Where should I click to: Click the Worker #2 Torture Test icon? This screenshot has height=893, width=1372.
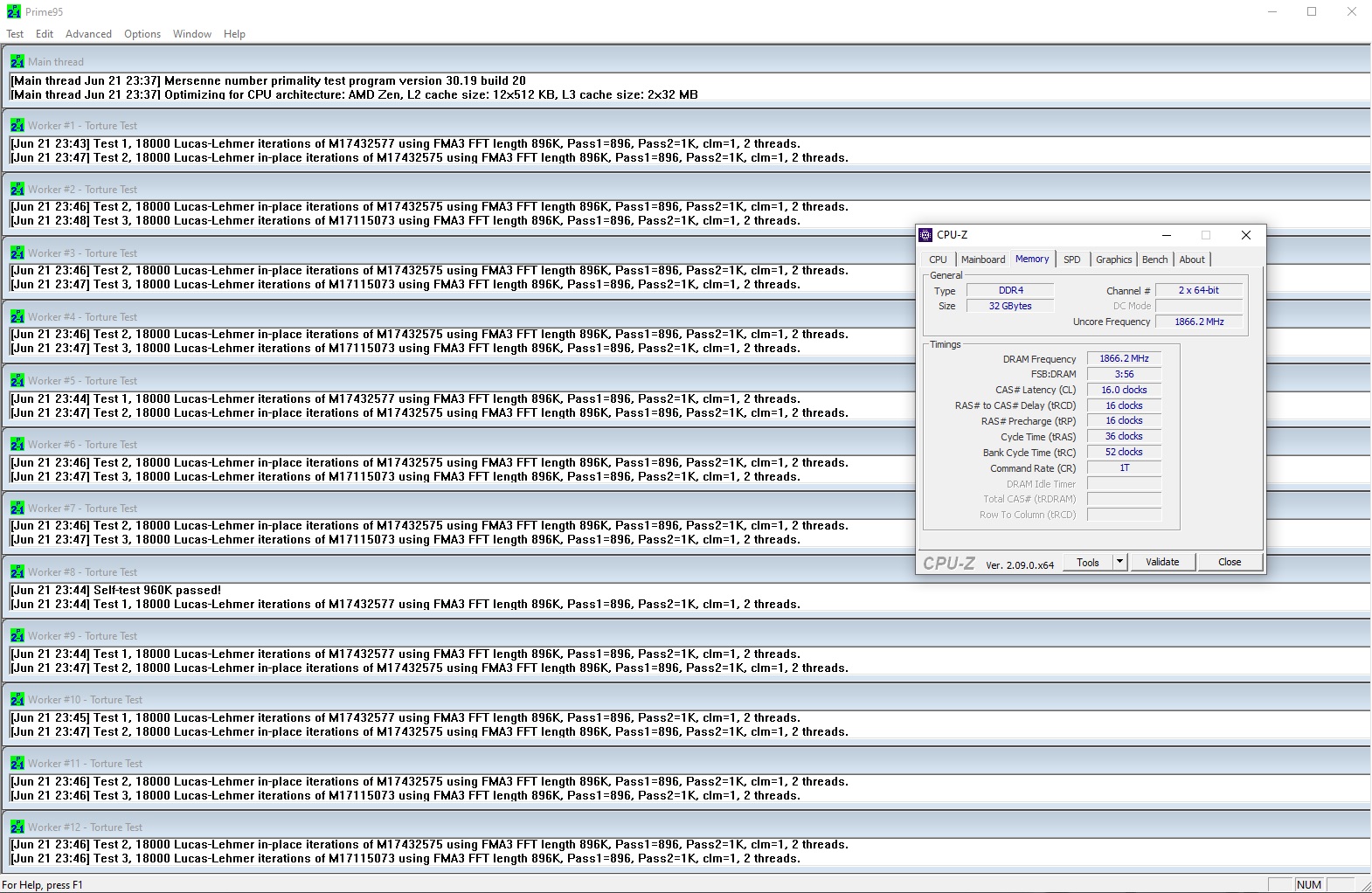point(17,189)
